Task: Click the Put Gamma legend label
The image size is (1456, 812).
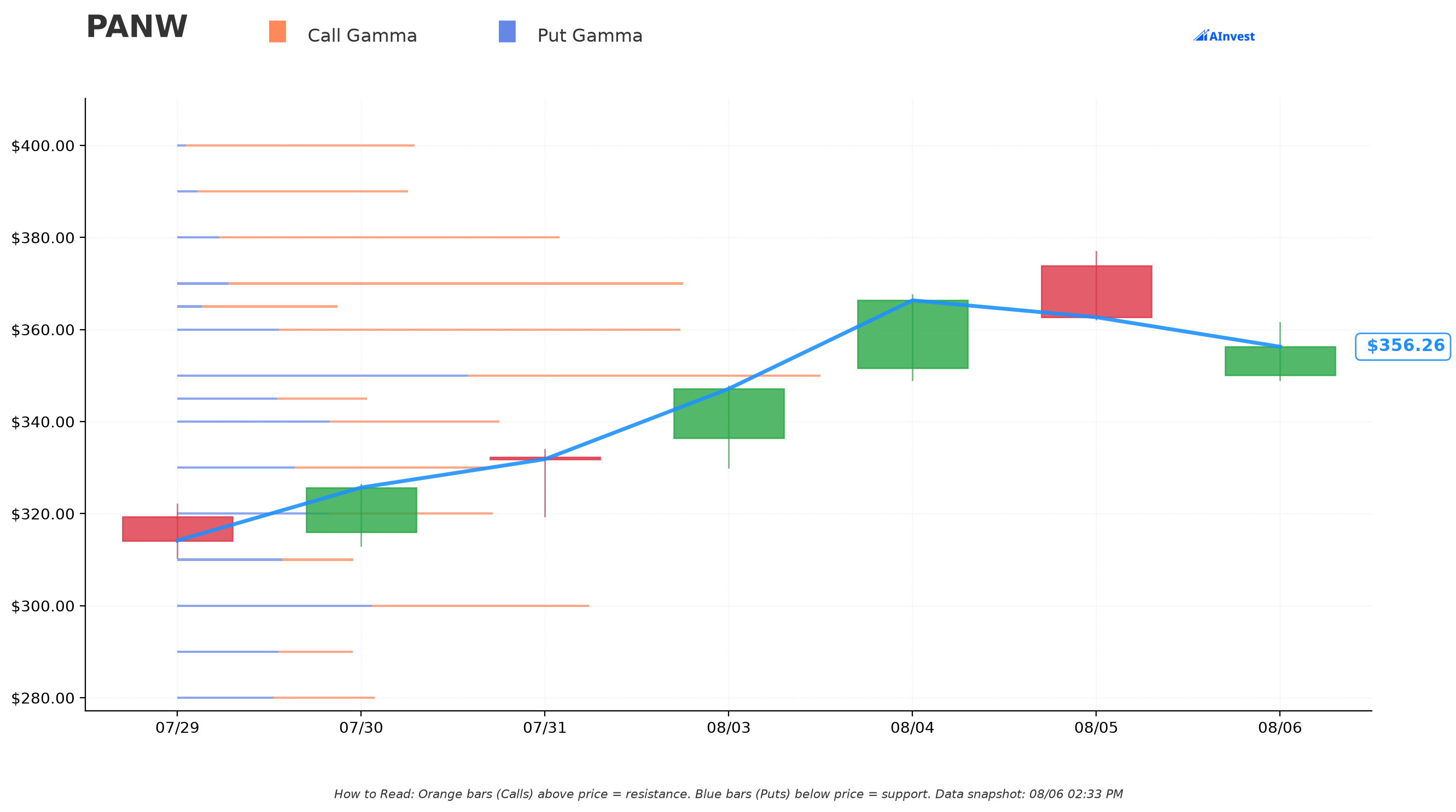Action: coord(590,36)
